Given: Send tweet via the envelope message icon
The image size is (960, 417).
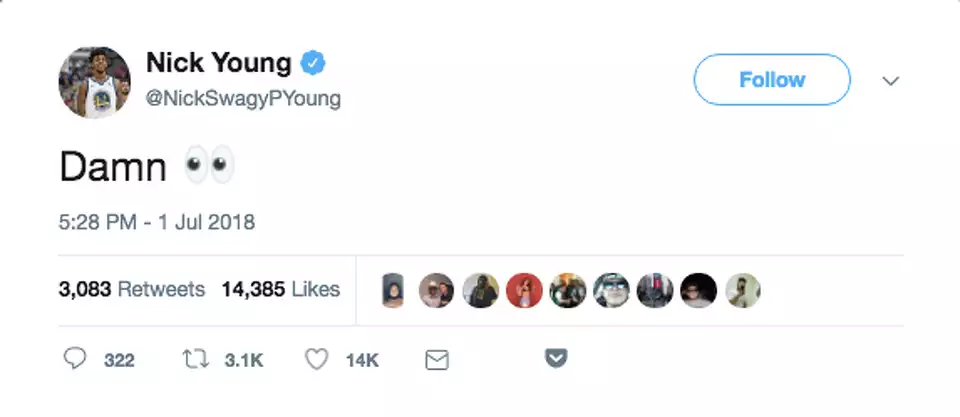Looking at the screenshot, I should (437, 359).
